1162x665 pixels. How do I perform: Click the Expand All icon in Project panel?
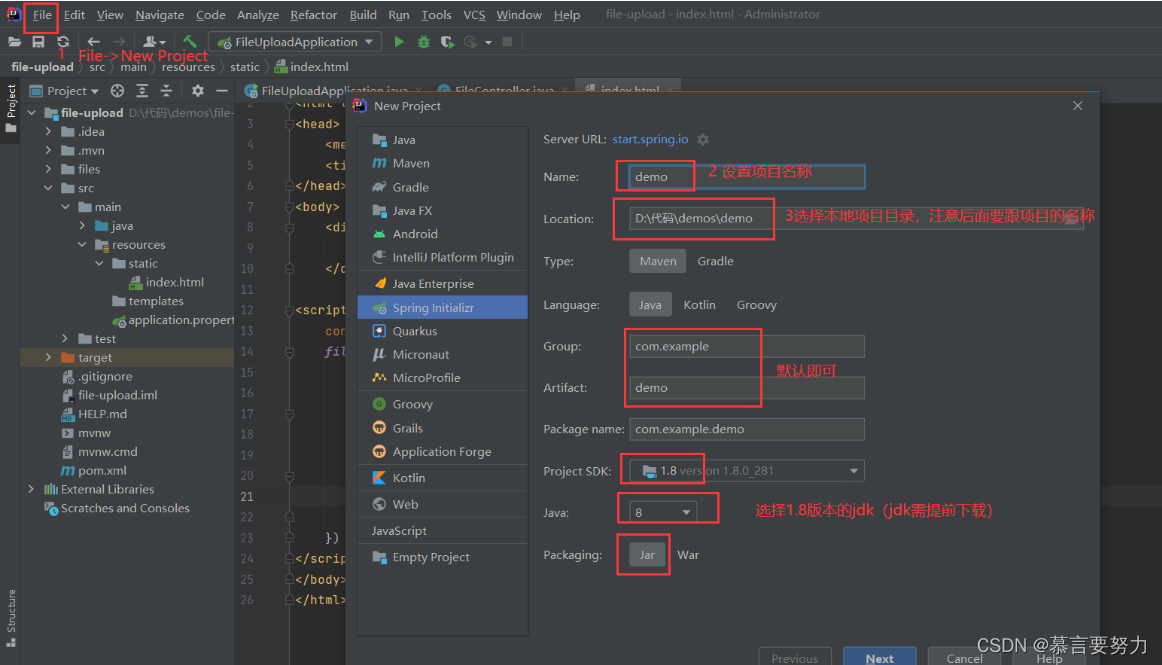click(x=142, y=91)
